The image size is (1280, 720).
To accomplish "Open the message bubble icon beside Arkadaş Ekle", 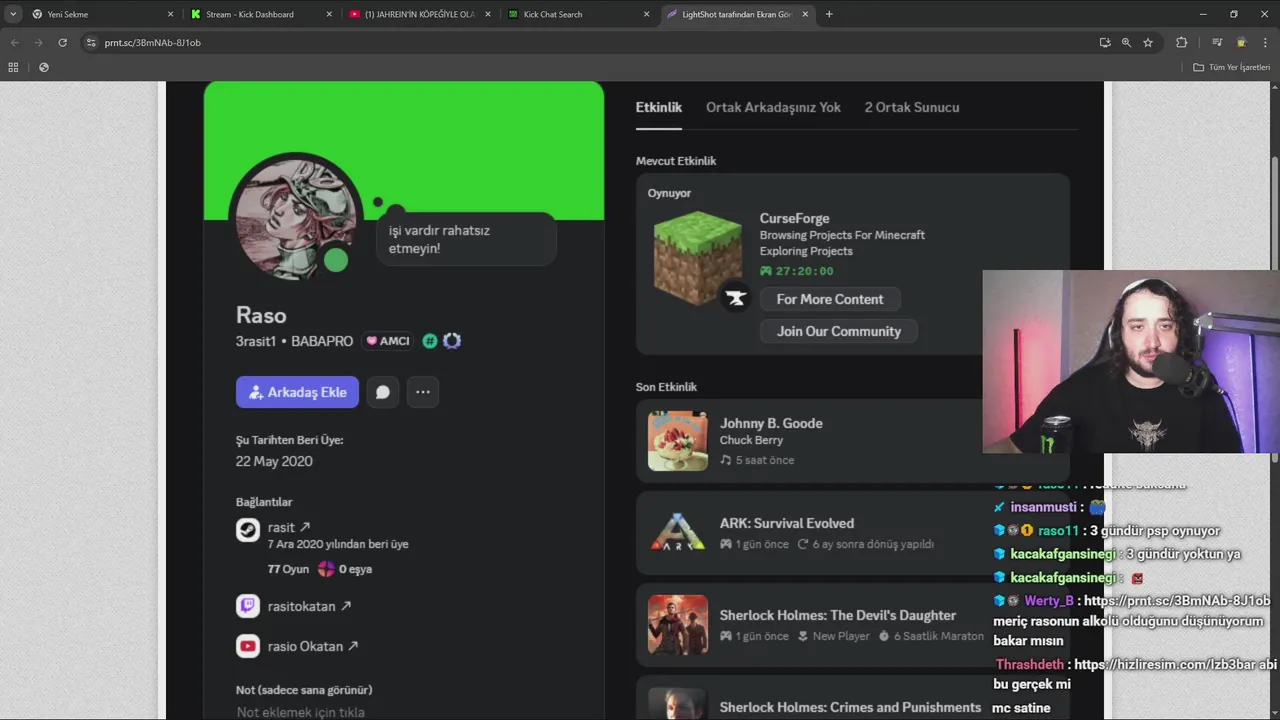I will pos(383,392).
